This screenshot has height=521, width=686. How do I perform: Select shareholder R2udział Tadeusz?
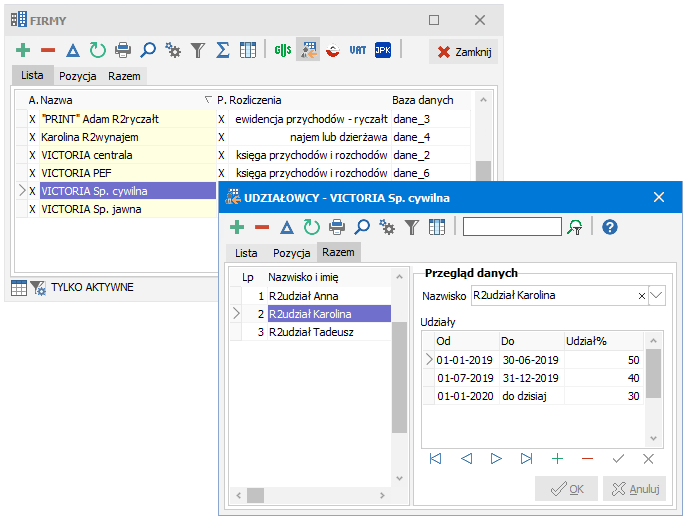click(311, 332)
